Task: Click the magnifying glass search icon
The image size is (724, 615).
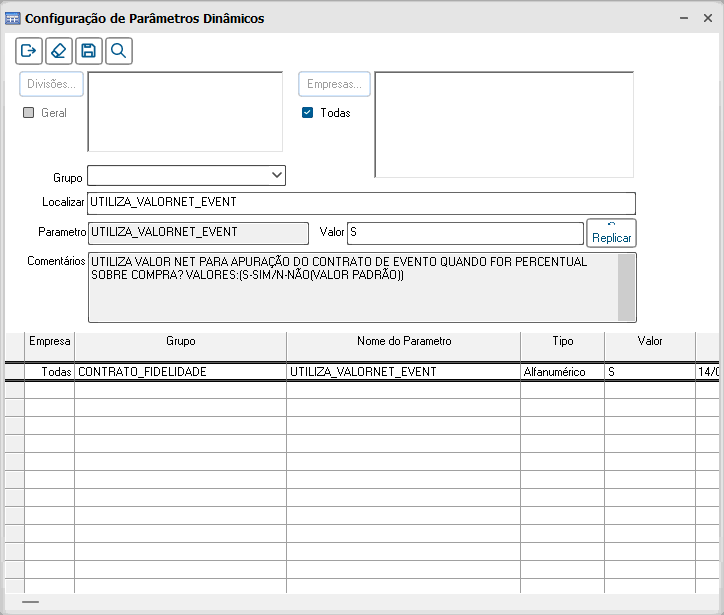Action: click(x=119, y=51)
